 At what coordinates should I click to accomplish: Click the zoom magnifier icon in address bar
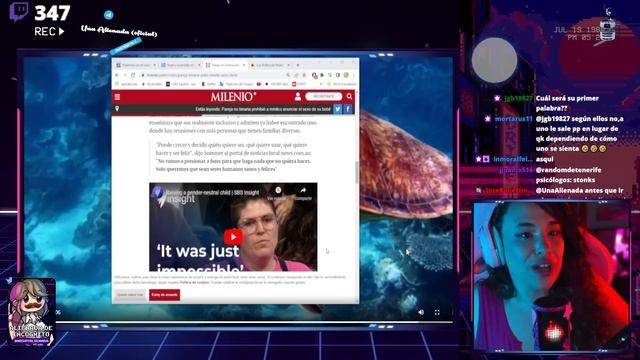[288, 75]
